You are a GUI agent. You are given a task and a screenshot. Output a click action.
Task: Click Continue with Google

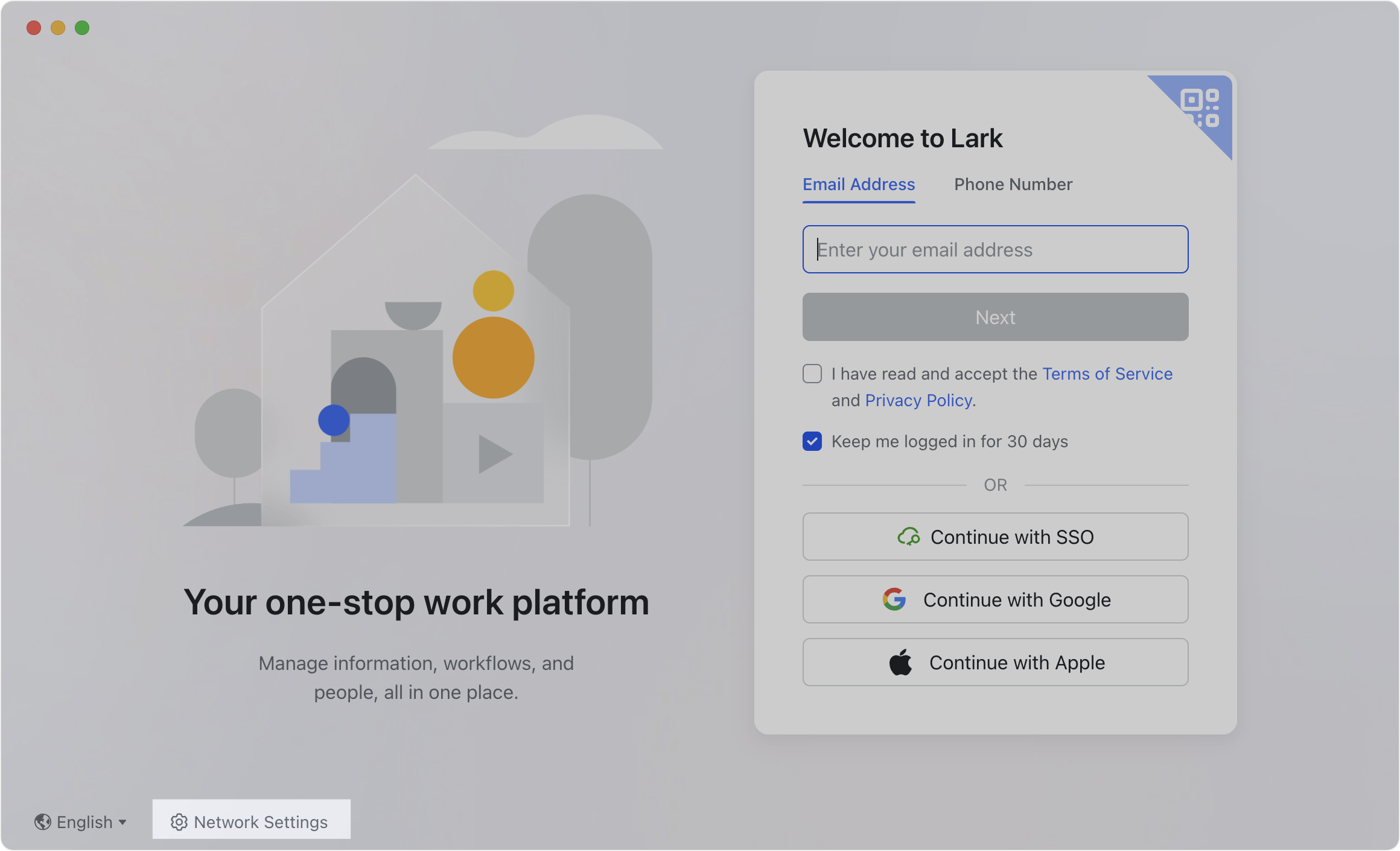pos(995,599)
